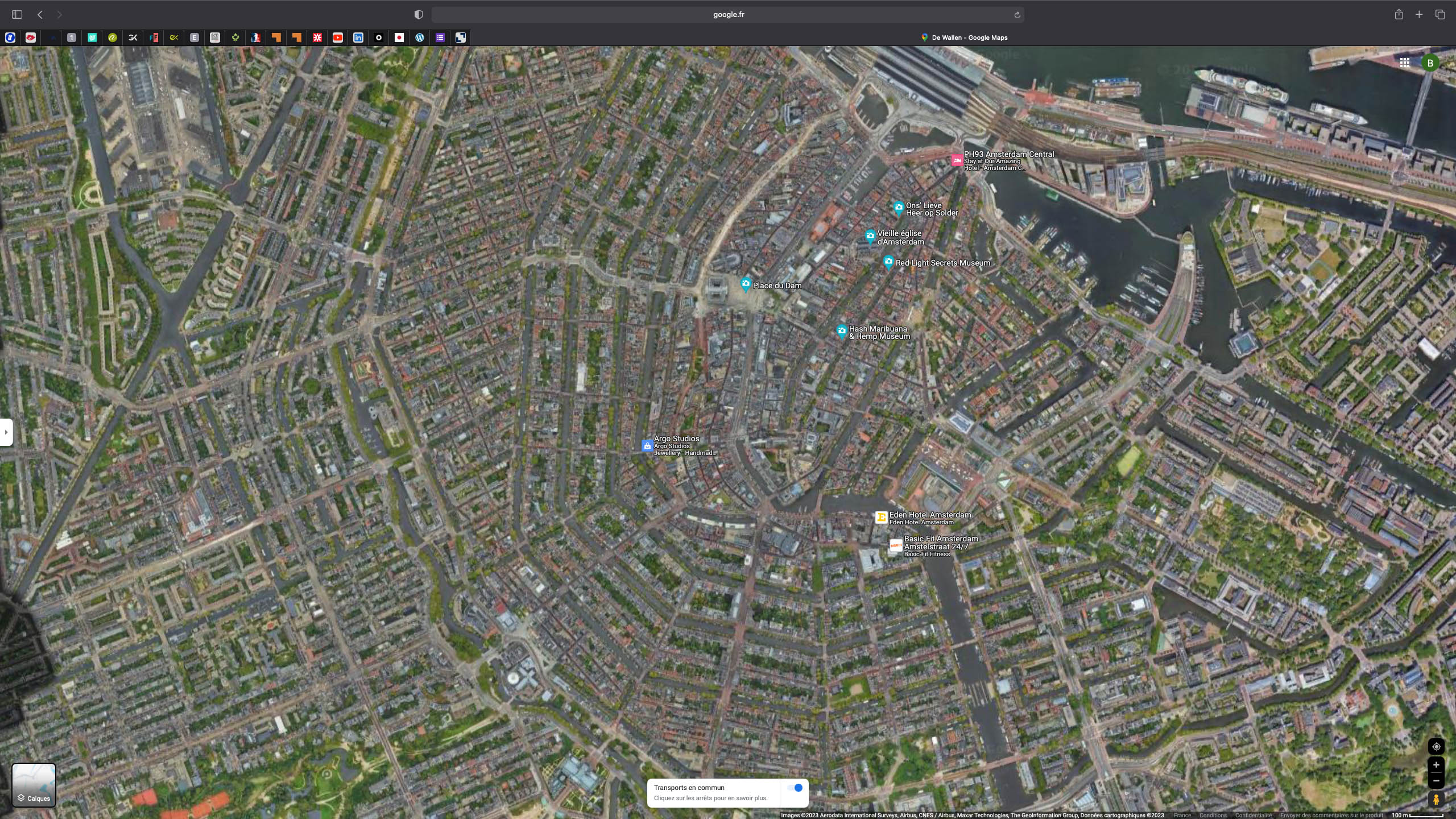Image resolution: width=1456 pixels, height=819 pixels.
Task: Open the Google apps grid
Action: coord(1405,63)
